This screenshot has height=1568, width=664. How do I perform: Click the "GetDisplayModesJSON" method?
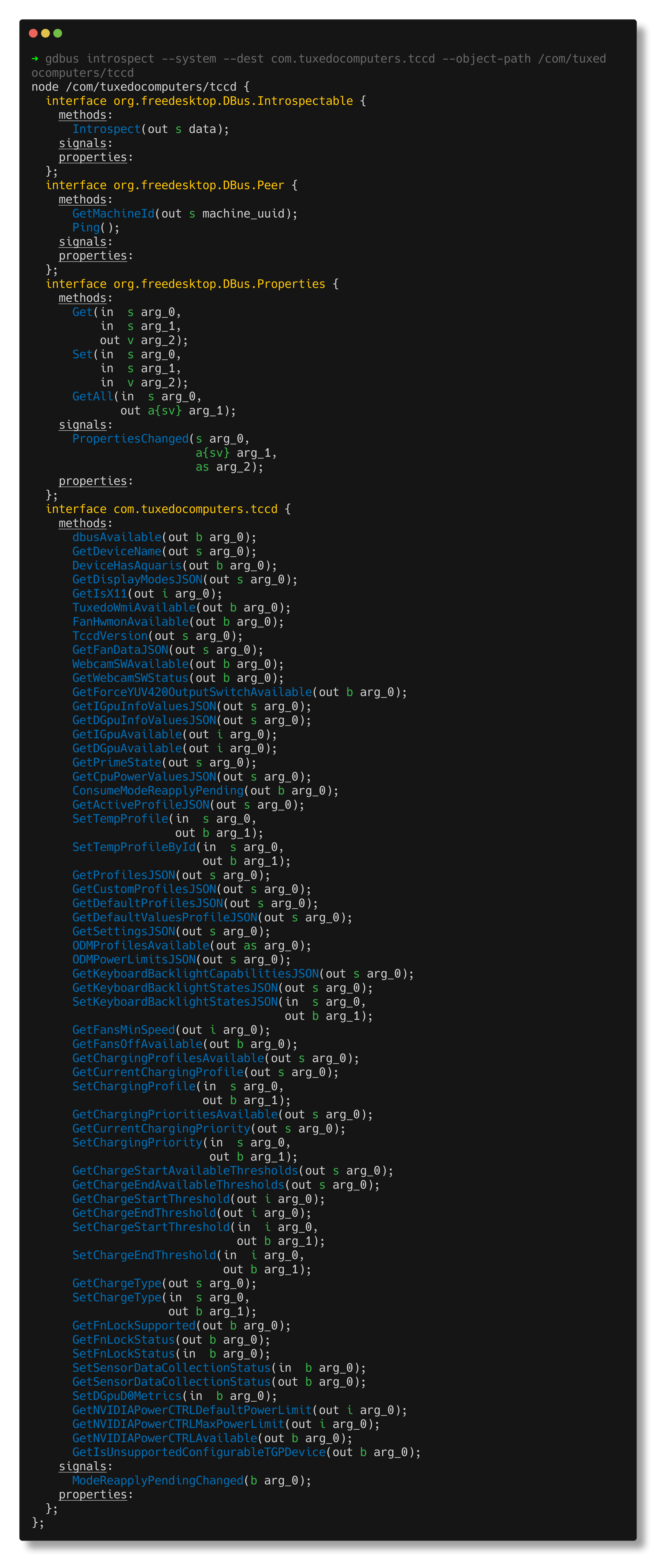138,579
